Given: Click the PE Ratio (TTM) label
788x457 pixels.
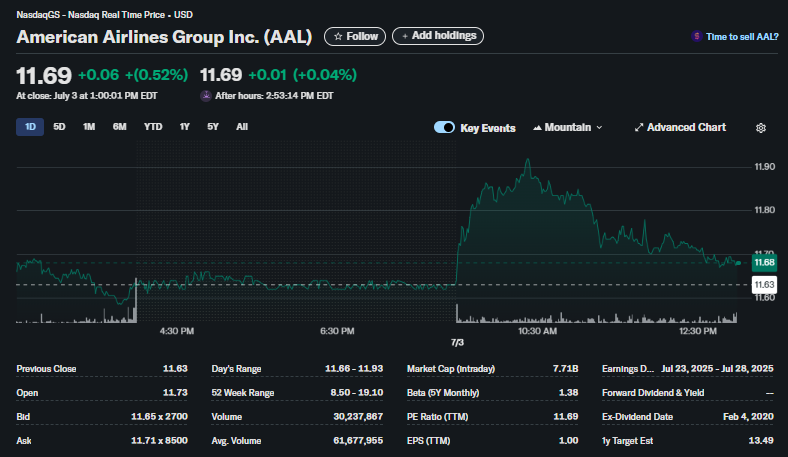Looking at the screenshot, I should tap(437, 416).
